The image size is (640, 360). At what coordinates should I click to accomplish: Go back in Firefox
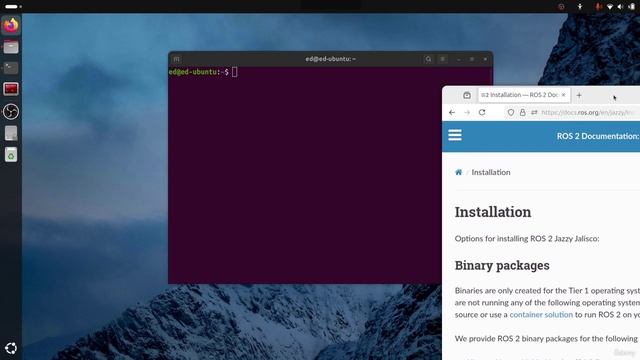tap(452, 112)
